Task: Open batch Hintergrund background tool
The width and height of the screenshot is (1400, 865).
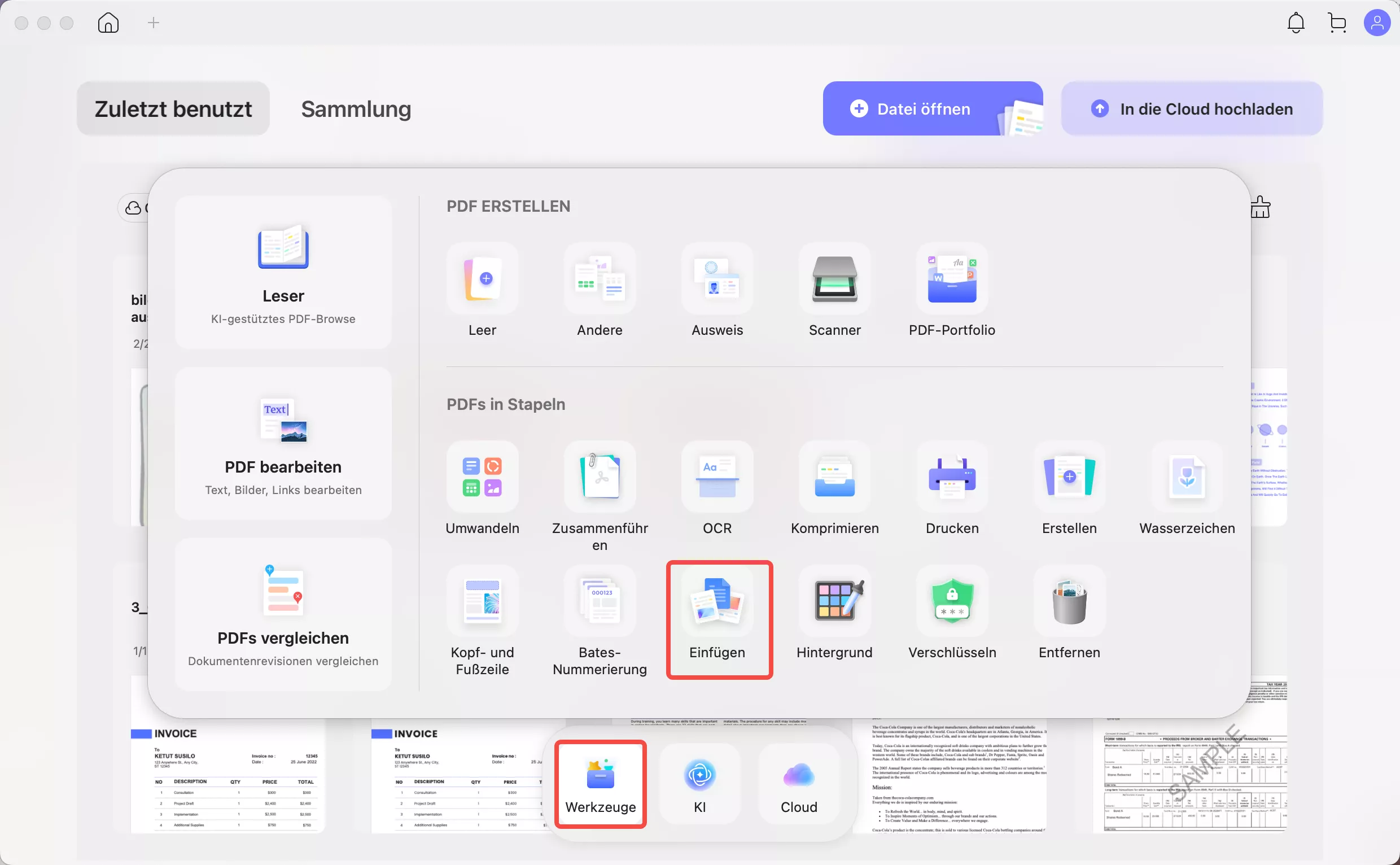Action: click(x=834, y=613)
